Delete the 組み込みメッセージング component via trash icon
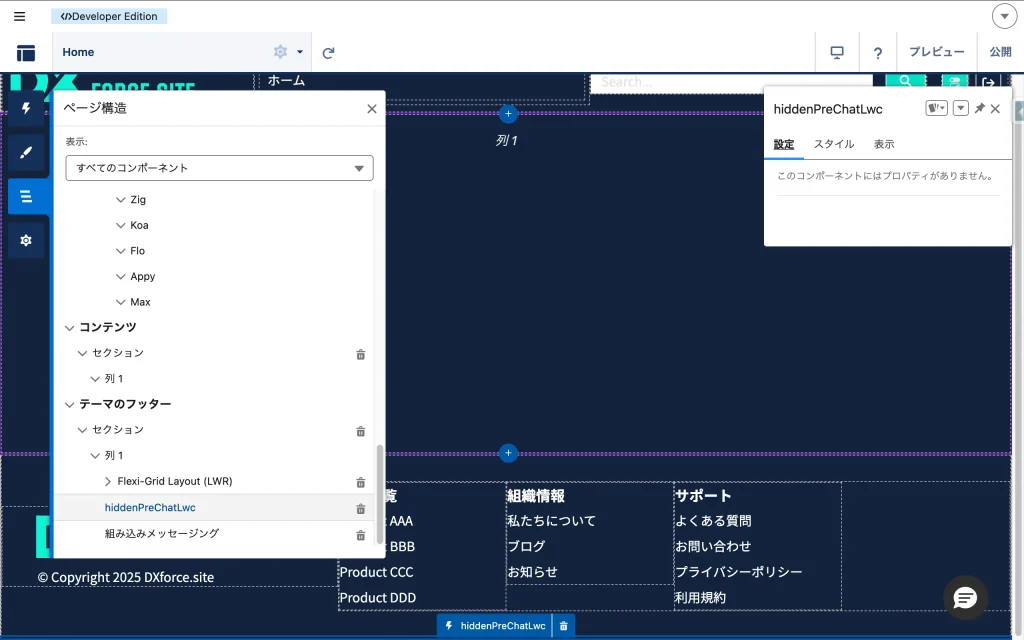The image size is (1024, 640). point(361,535)
